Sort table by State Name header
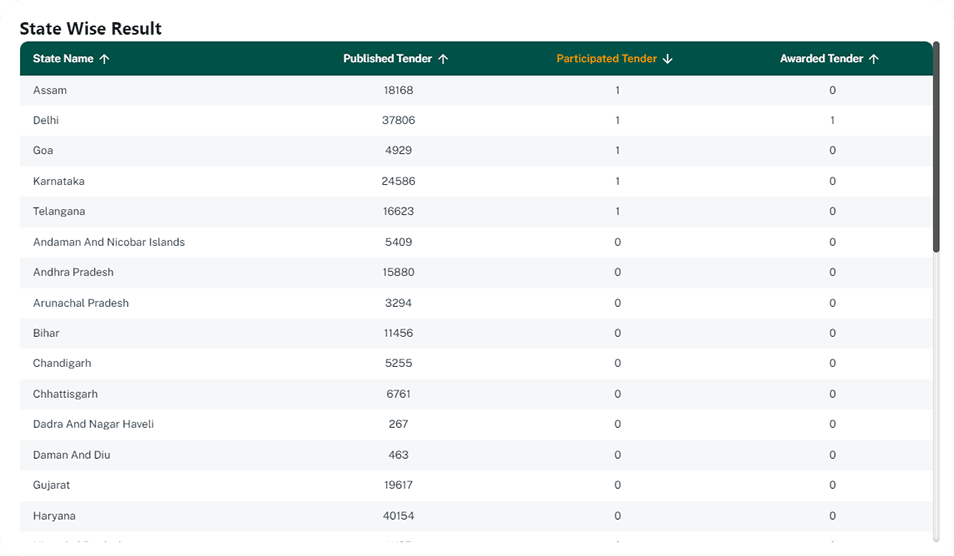The image size is (954, 556). point(63,59)
